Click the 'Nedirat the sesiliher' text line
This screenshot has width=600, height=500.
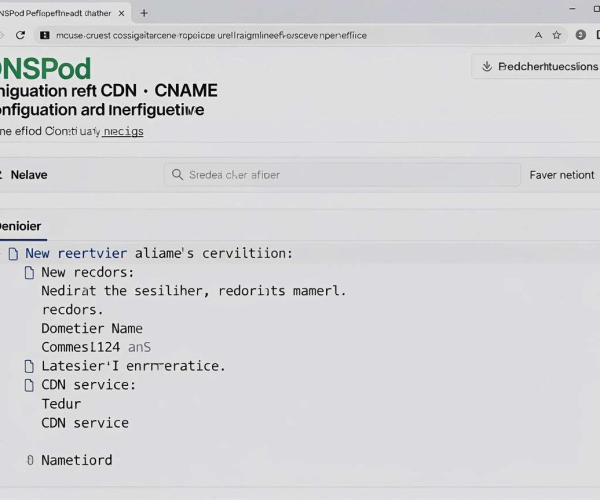click(x=194, y=291)
